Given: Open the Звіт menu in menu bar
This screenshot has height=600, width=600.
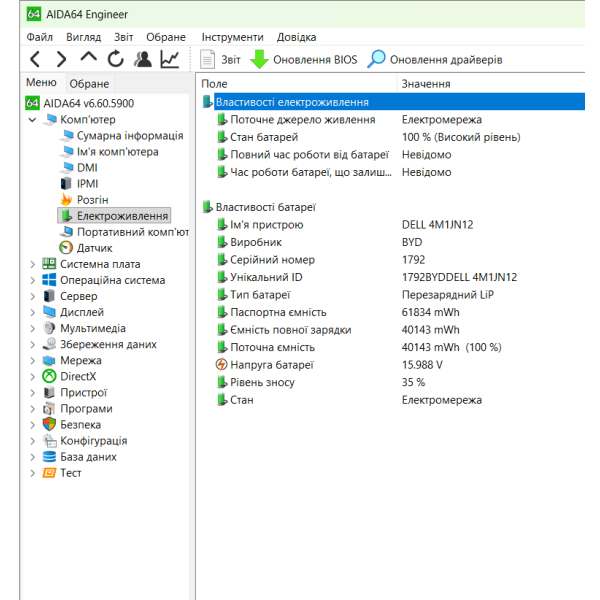Looking at the screenshot, I should (124, 37).
